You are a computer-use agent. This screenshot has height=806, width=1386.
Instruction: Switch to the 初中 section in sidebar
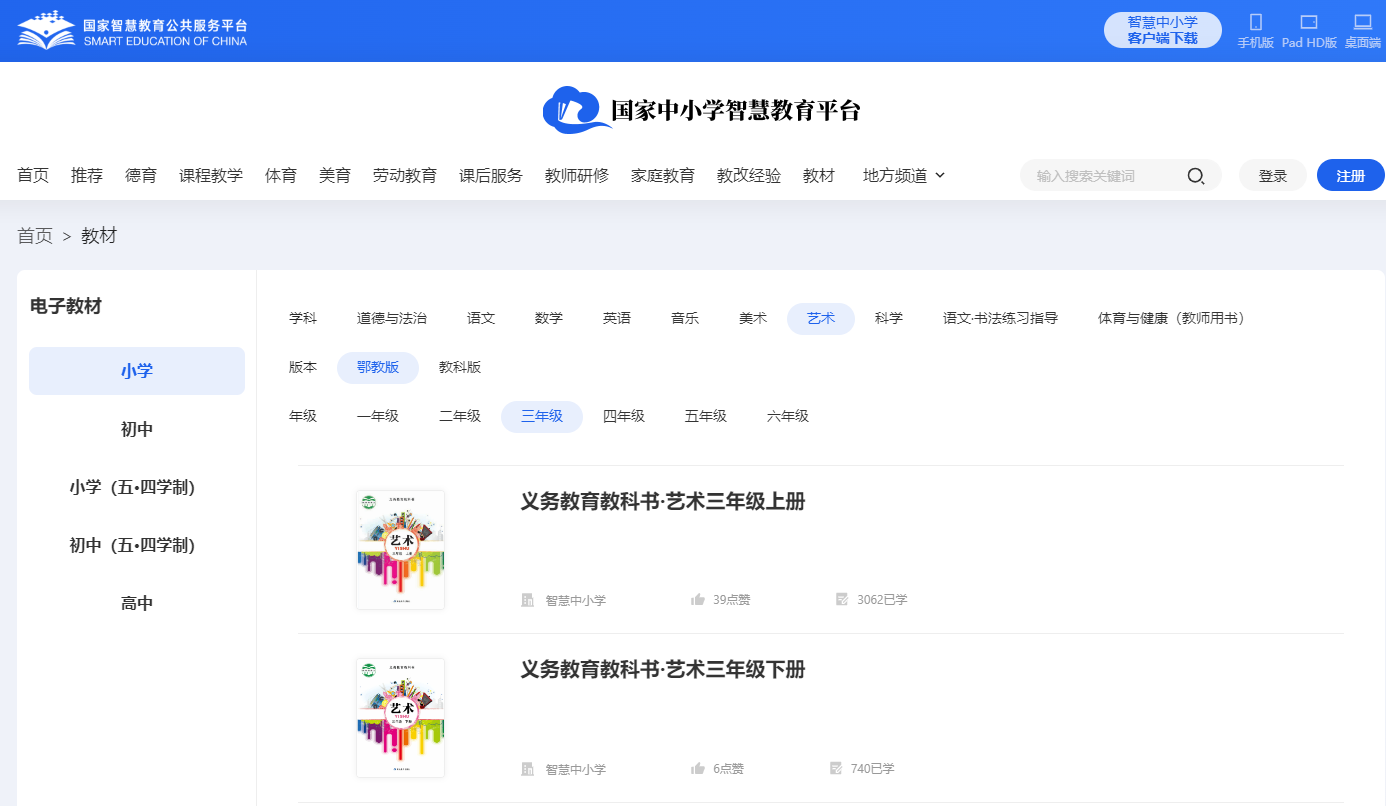(x=136, y=430)
